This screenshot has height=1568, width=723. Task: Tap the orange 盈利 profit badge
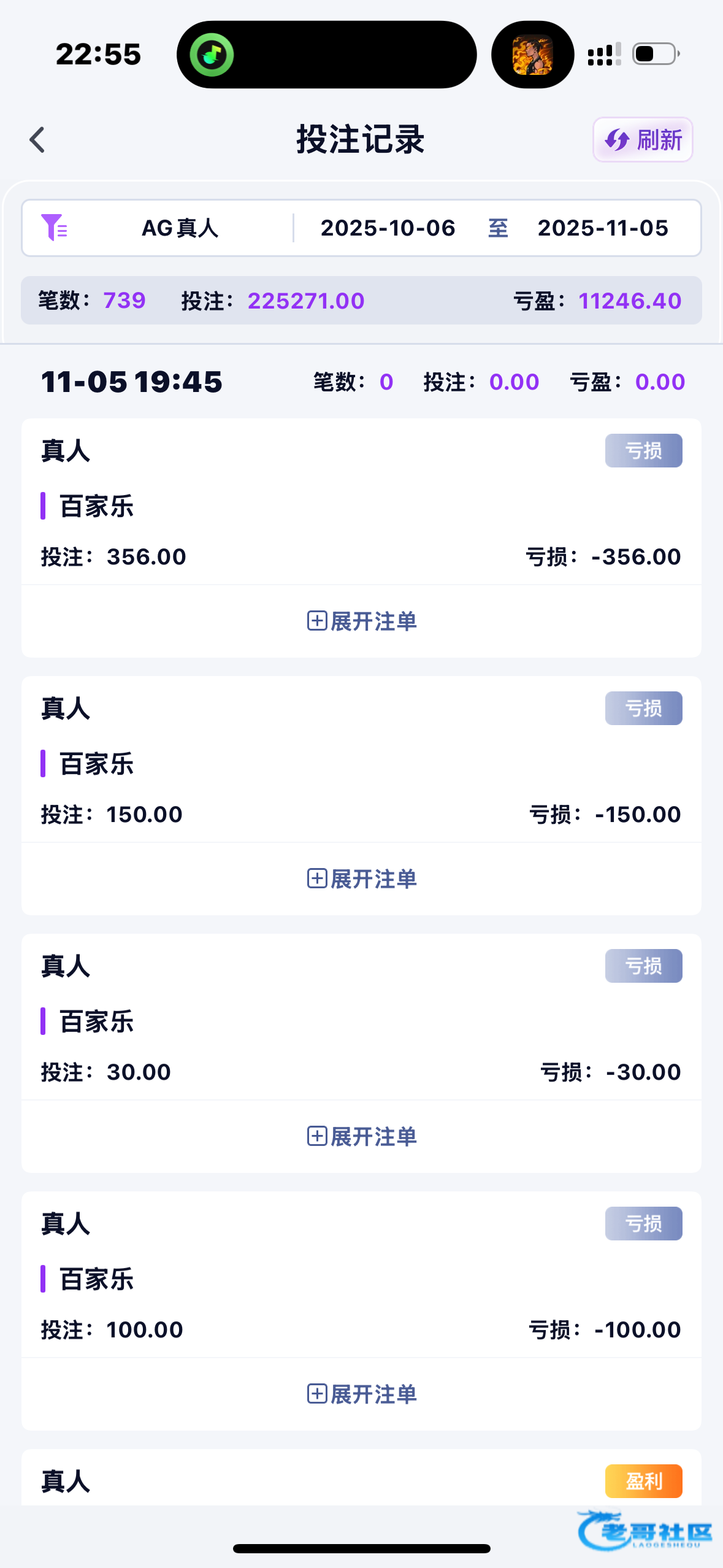point(643,1481)
